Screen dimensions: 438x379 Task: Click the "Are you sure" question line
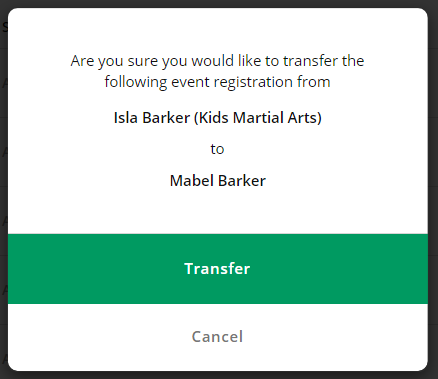click(217, 61)
